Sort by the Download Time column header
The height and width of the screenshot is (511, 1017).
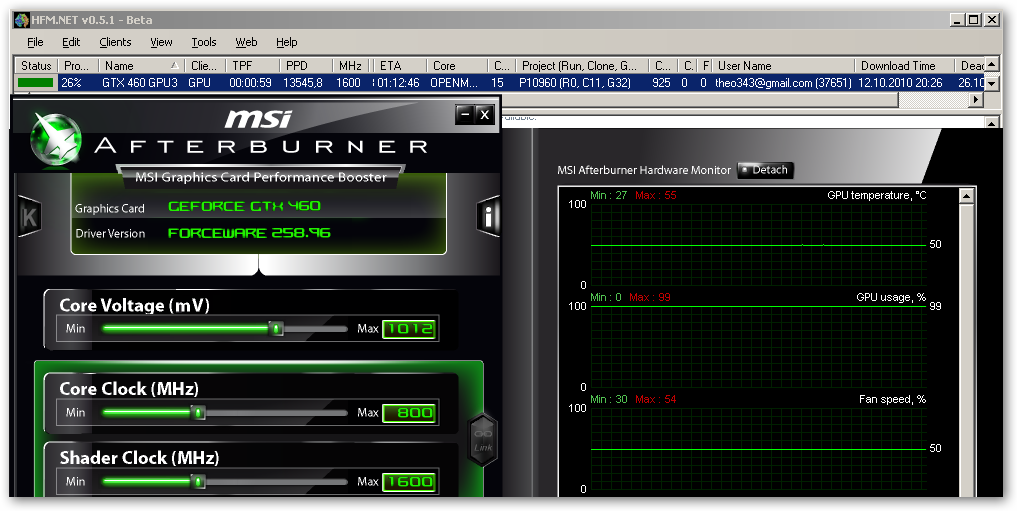point(905,65)
